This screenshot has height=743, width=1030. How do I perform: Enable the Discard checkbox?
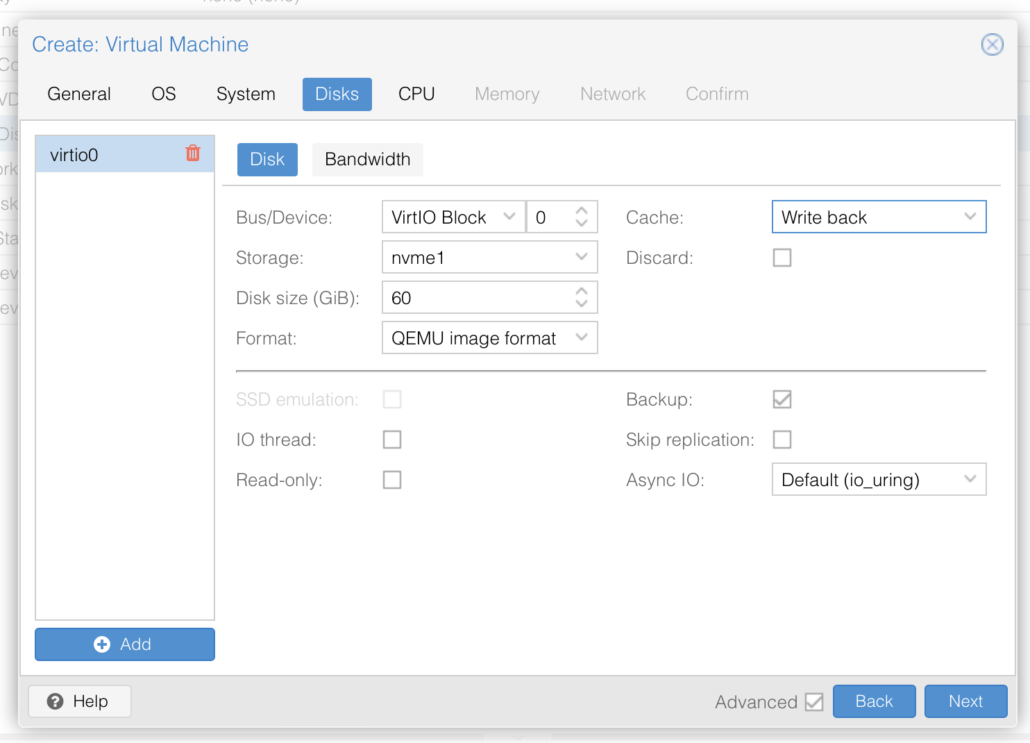[x=782, y=258]
